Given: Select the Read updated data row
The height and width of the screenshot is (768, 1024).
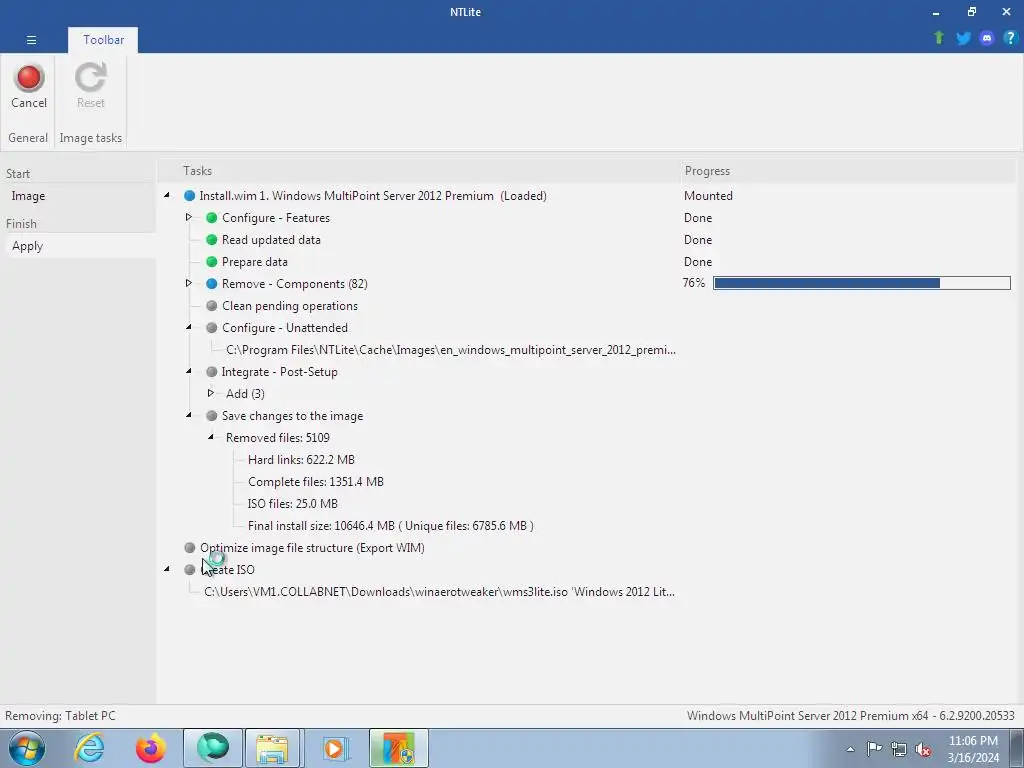Looking at the screenshot, I should tap(271, 240).
